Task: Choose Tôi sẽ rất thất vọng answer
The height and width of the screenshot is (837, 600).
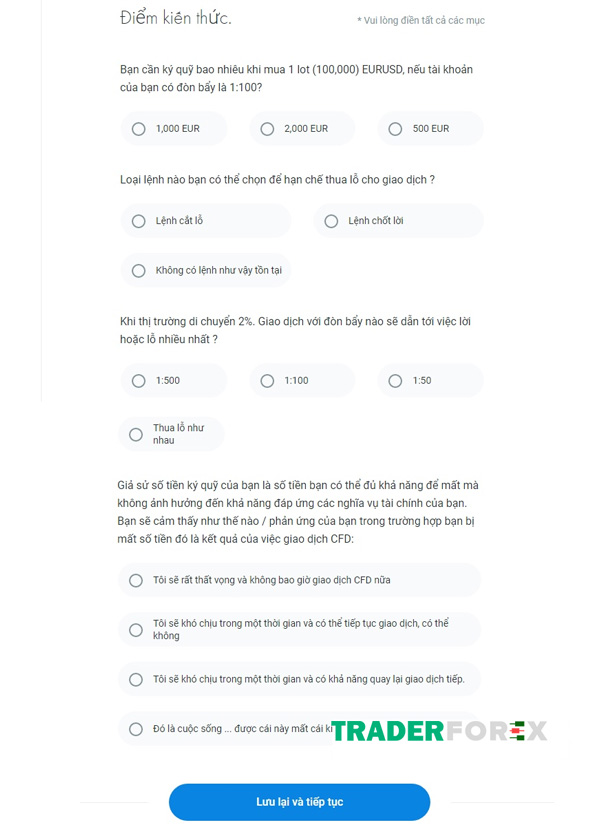Action: 299,580
